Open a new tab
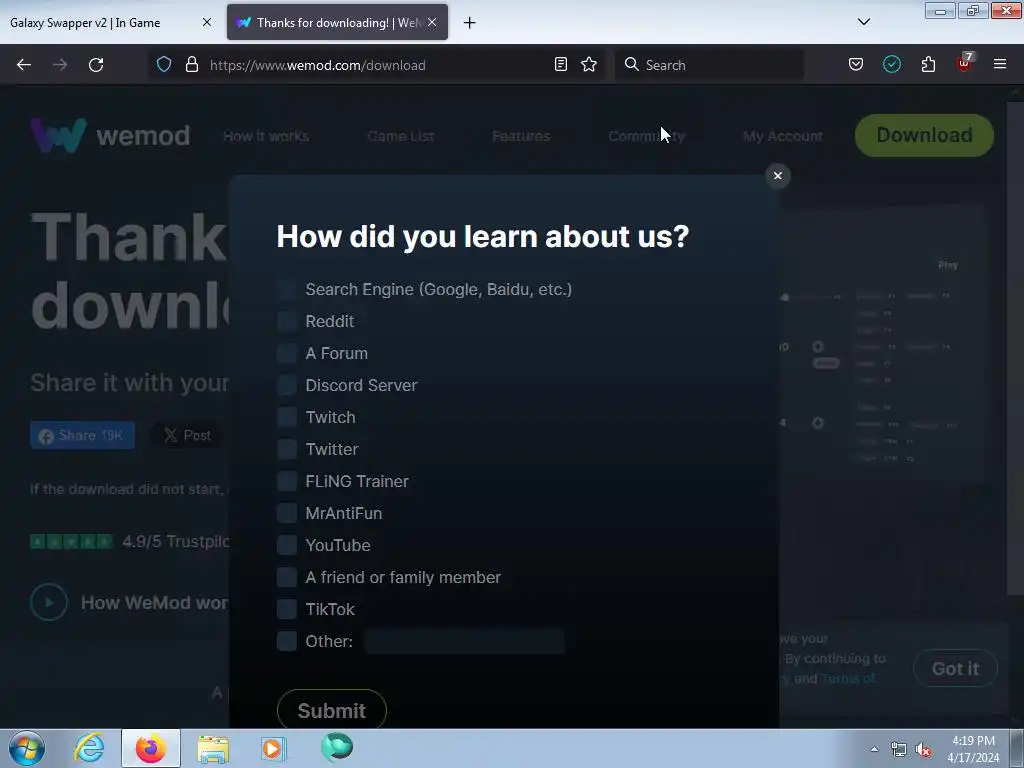Screen dimensions: 1024x768 [469, 23]
